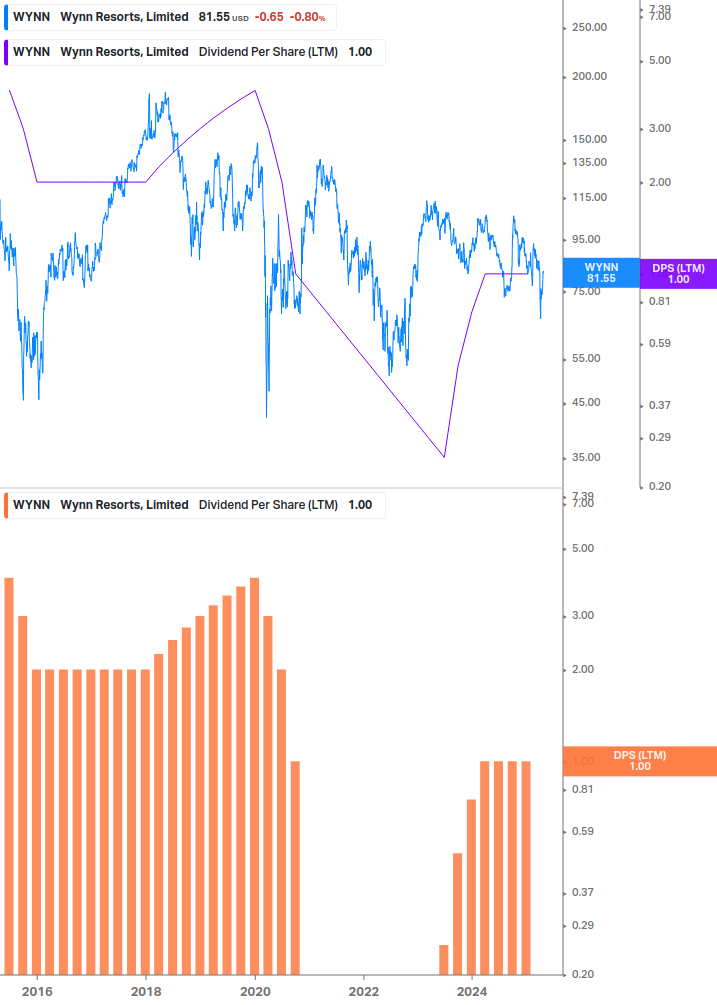Click the 55.00 price axis label
The width and height of the screenshot is (717, 1005).
586,358
